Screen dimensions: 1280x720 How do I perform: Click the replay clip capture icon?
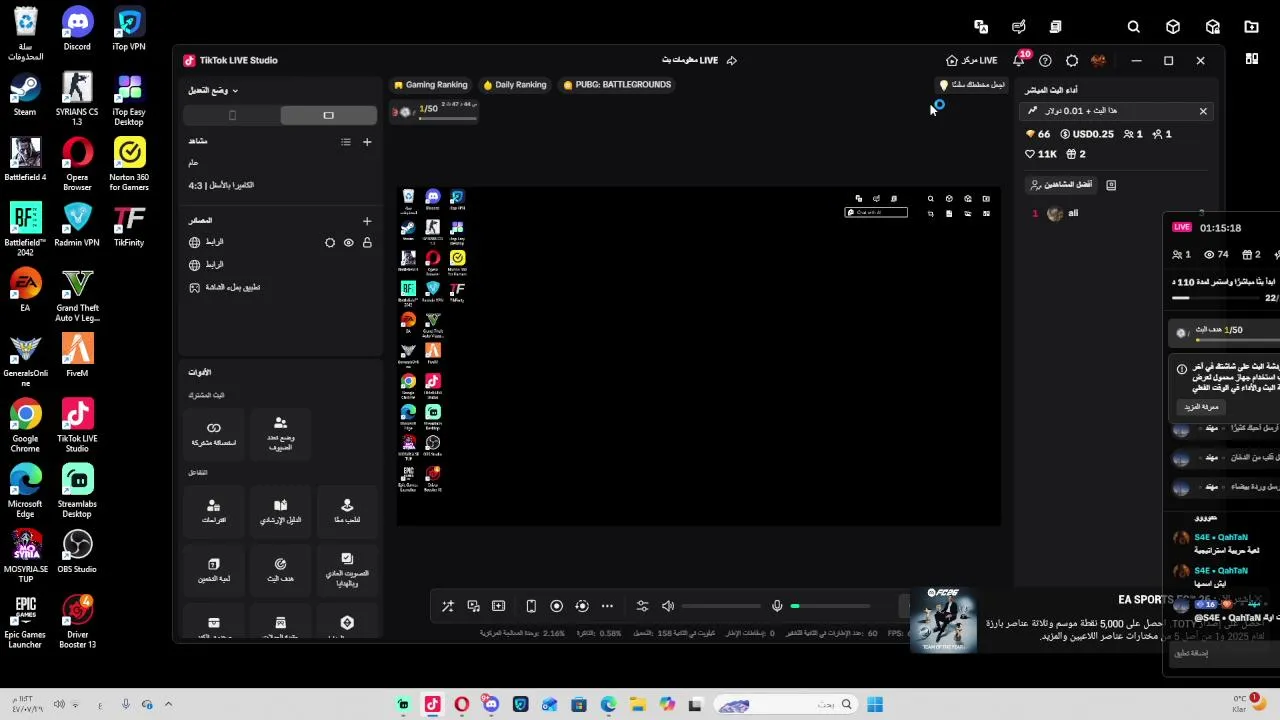[x=582, y=606]
